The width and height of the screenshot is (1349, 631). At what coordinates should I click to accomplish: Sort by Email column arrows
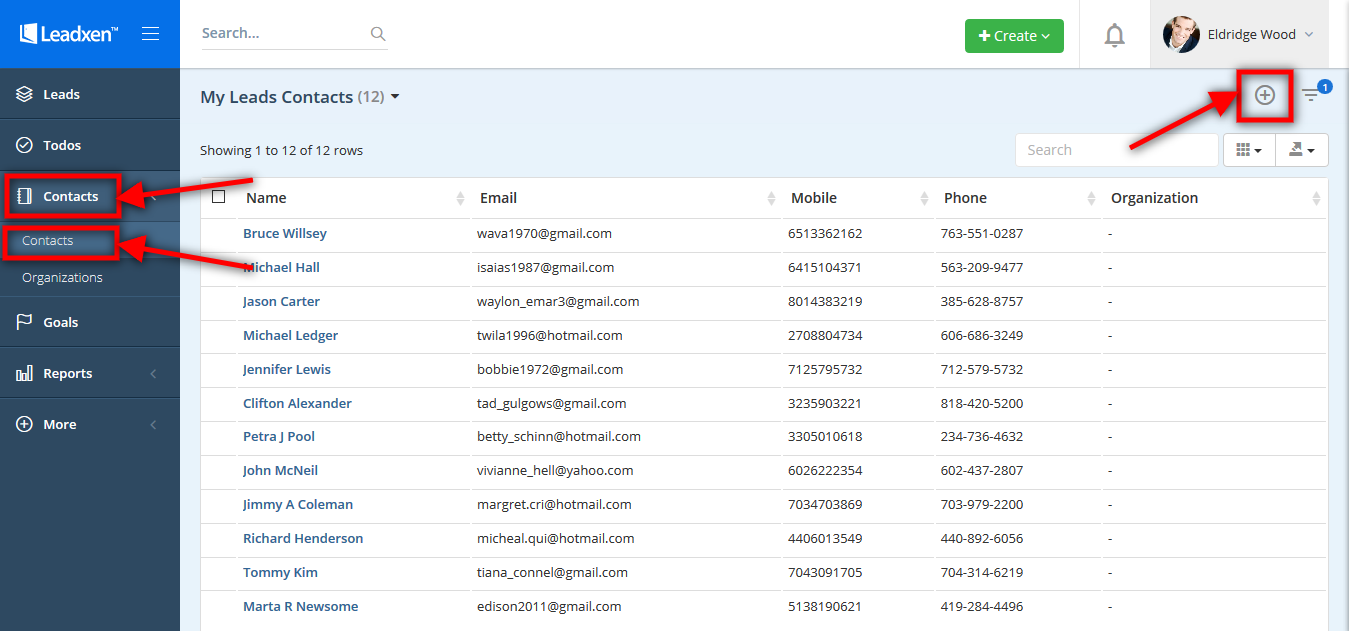(x=771, y=198)
